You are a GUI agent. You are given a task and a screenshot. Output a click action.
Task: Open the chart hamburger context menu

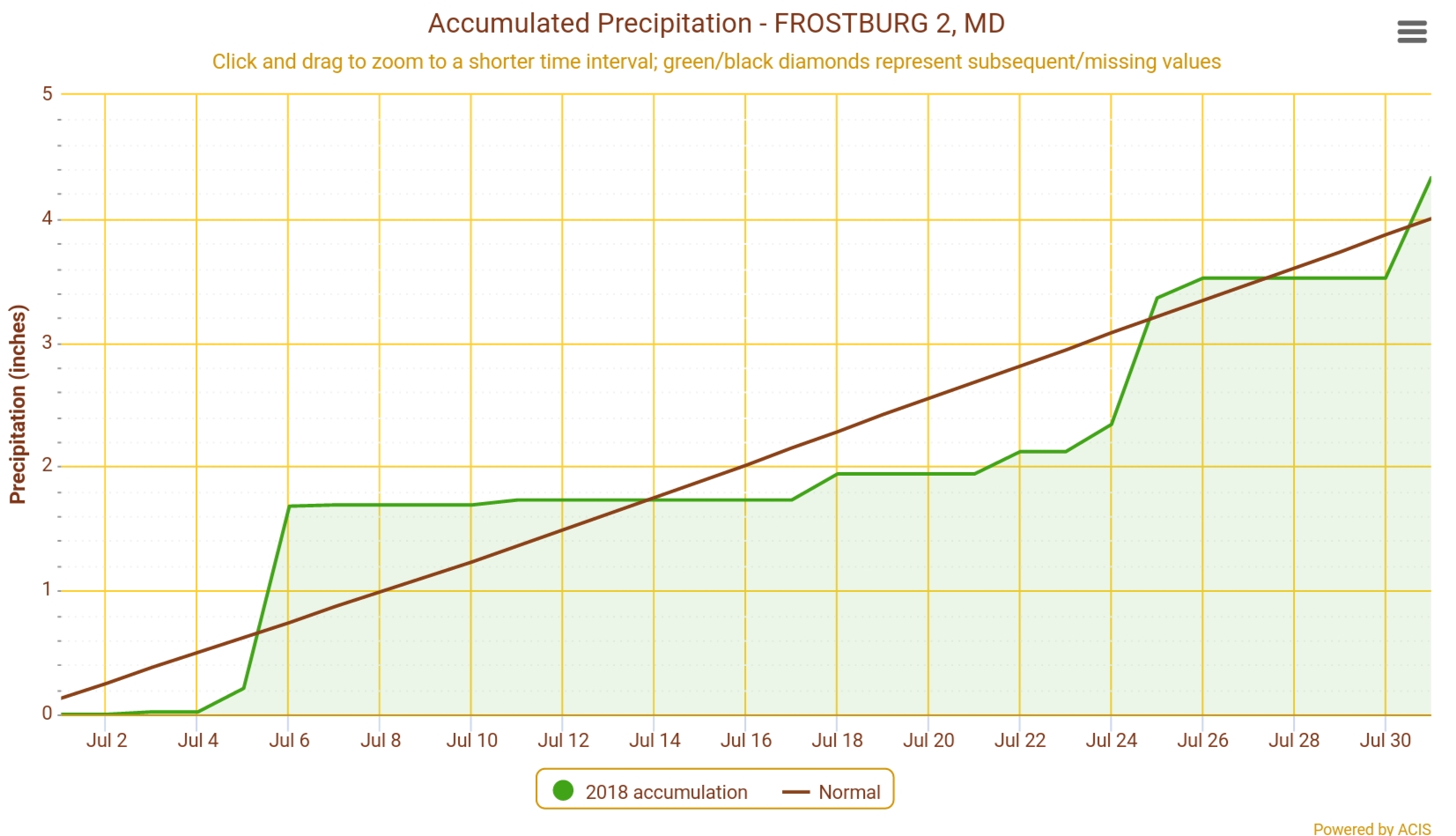tap(1411, 33)
